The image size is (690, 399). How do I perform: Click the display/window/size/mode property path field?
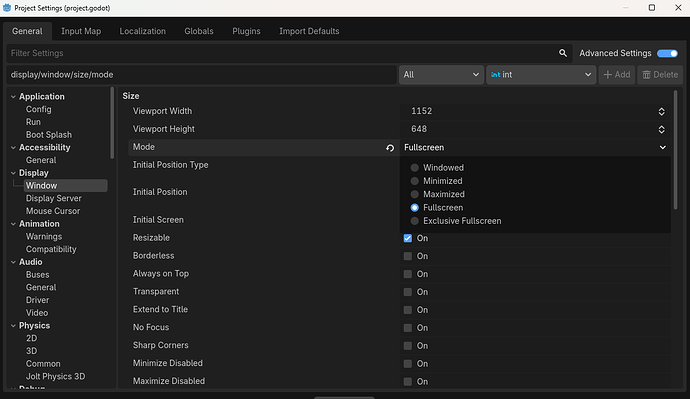pos(201,75)
